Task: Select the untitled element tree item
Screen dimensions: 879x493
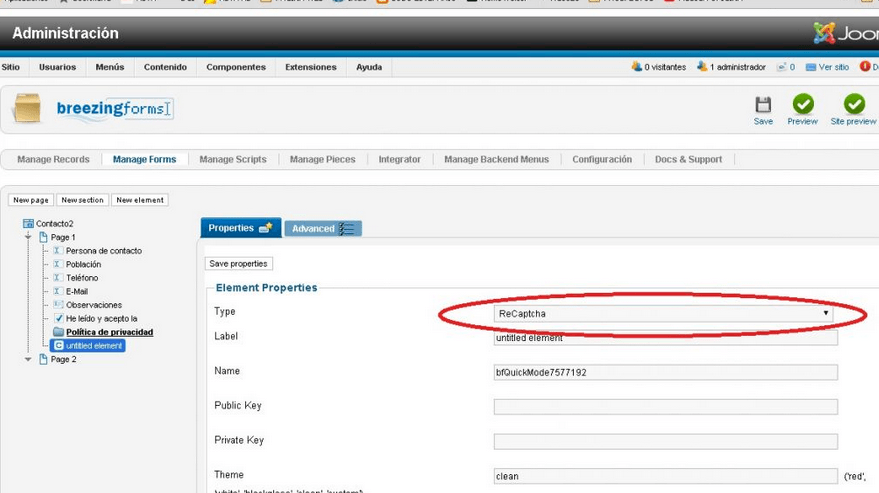Action: 88,345
